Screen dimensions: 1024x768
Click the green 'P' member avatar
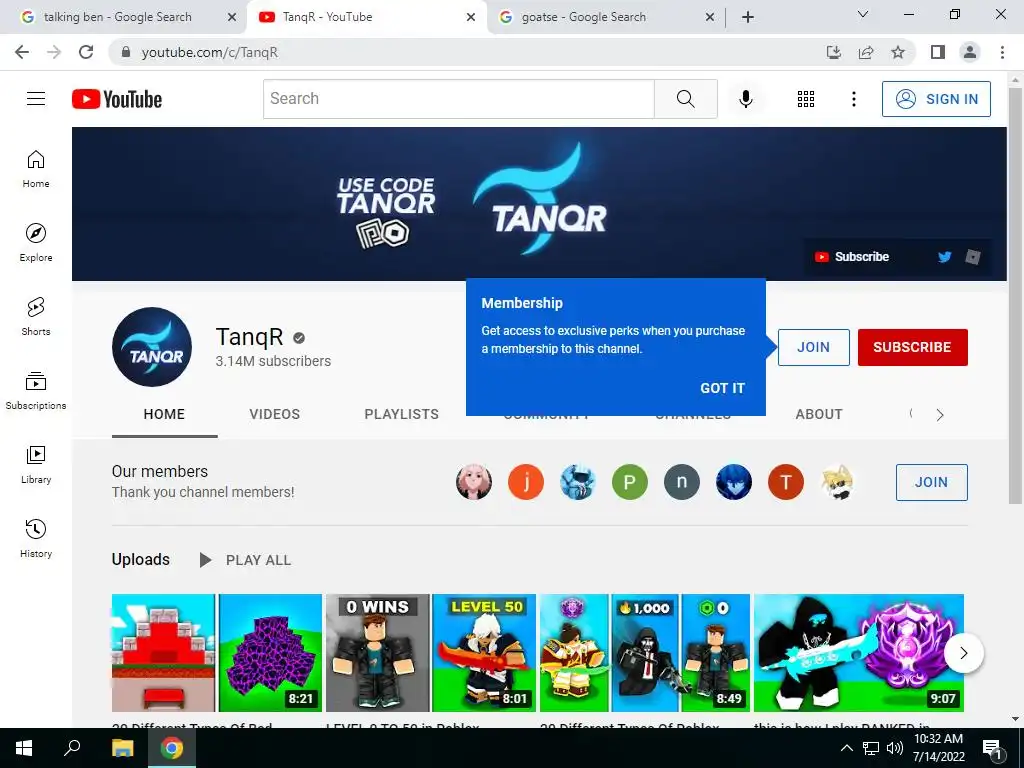click(x=630, y=482)
